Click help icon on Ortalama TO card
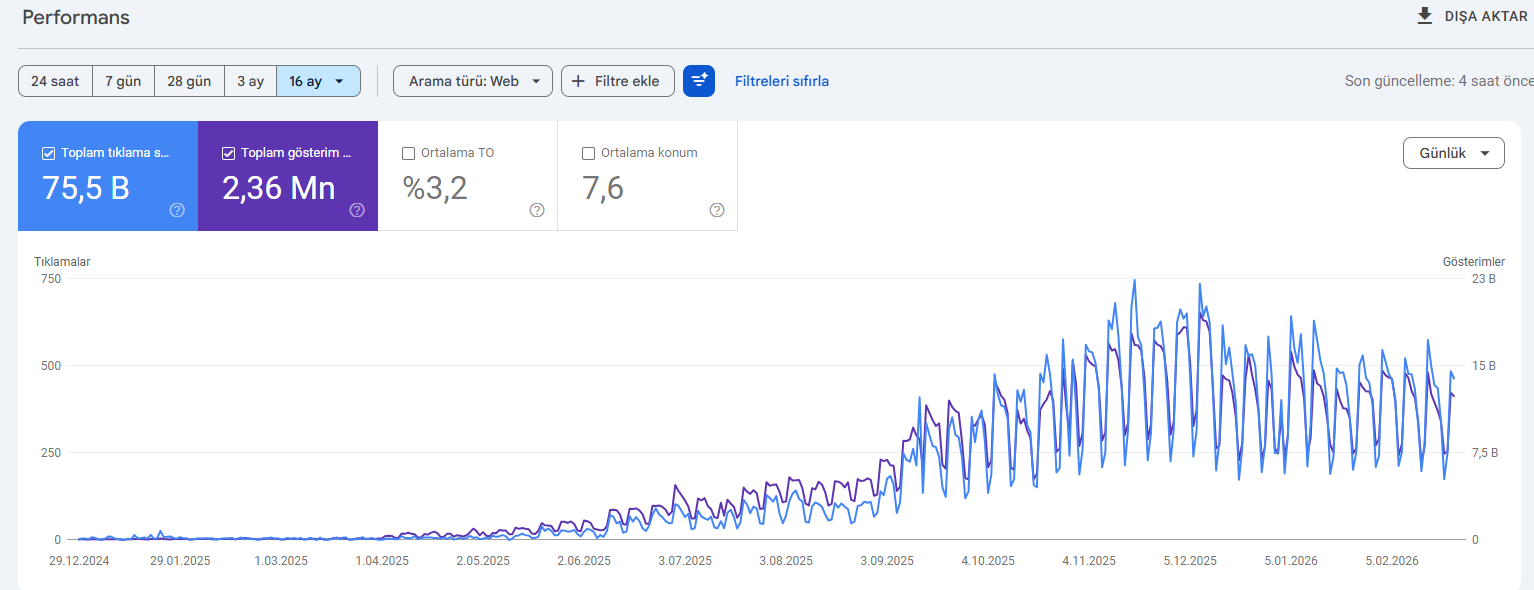 [537, 210]
